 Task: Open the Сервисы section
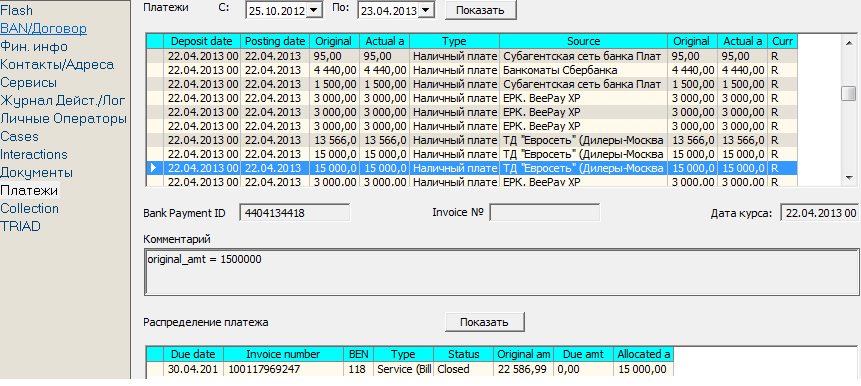[x=29, y=83]
